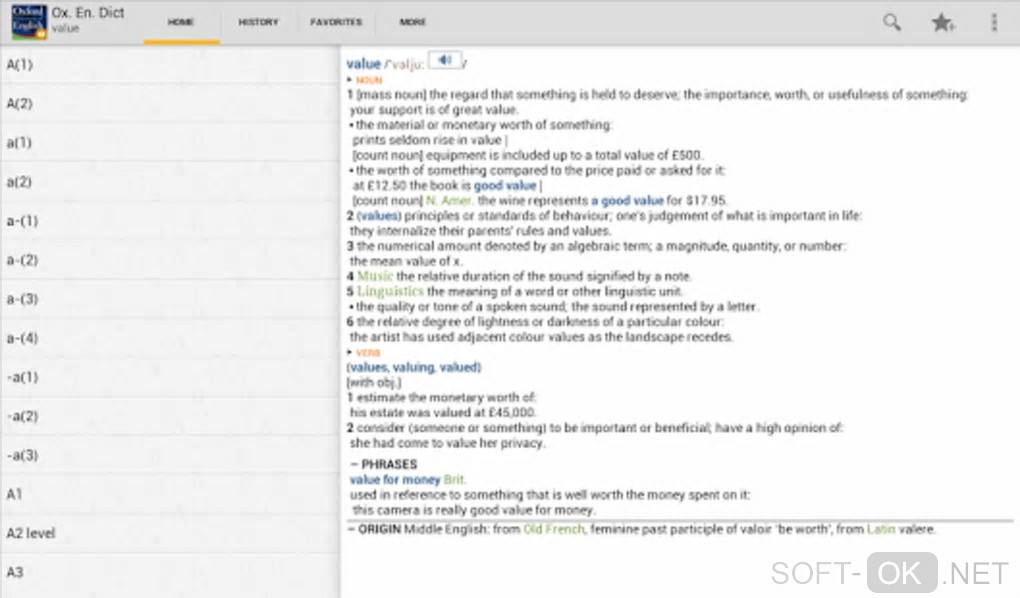Image resolution: width=1020 pixels, height=598 pixels.
Task: Add word to favorites with star icon
Action: click(x=943, y=22)
